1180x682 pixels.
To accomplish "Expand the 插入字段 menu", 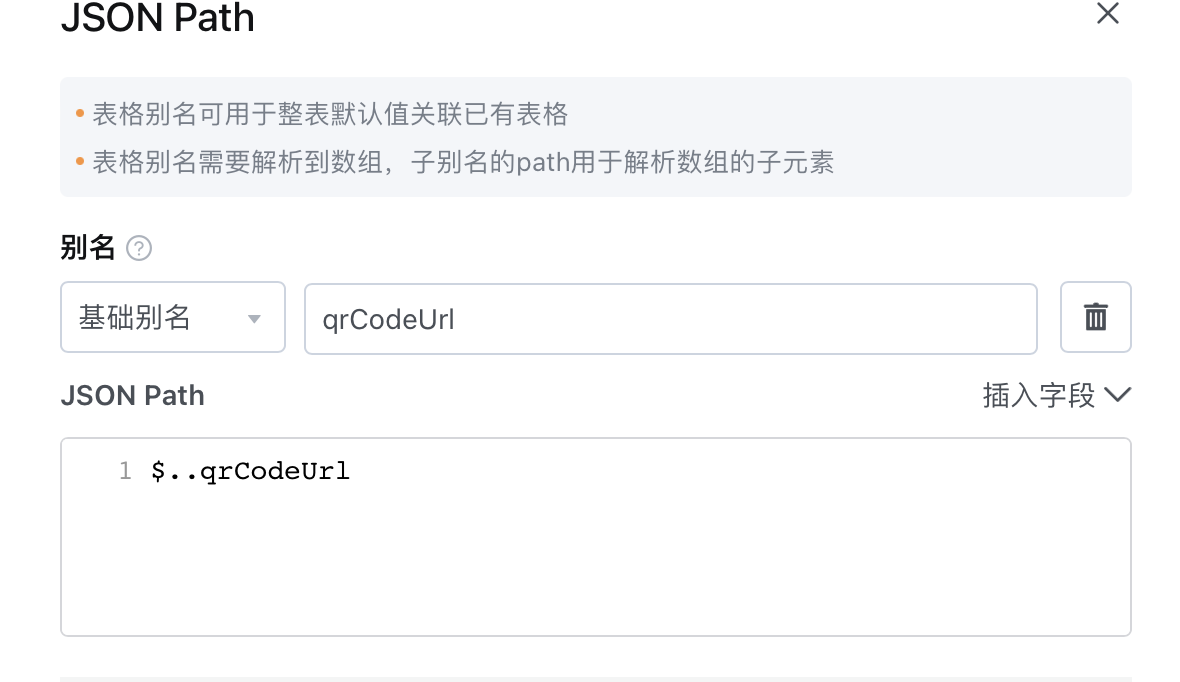I will pyautogui.click(x=1057, y=395).
